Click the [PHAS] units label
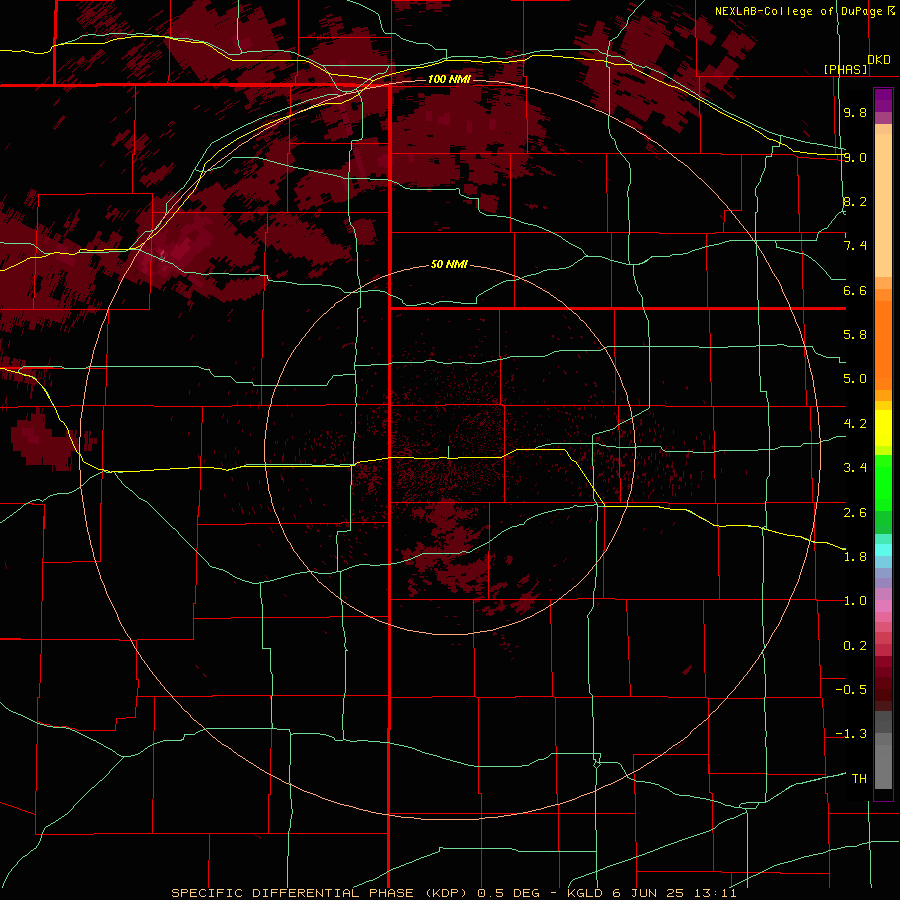Viewport: 900px width, 900px height. 846,69
